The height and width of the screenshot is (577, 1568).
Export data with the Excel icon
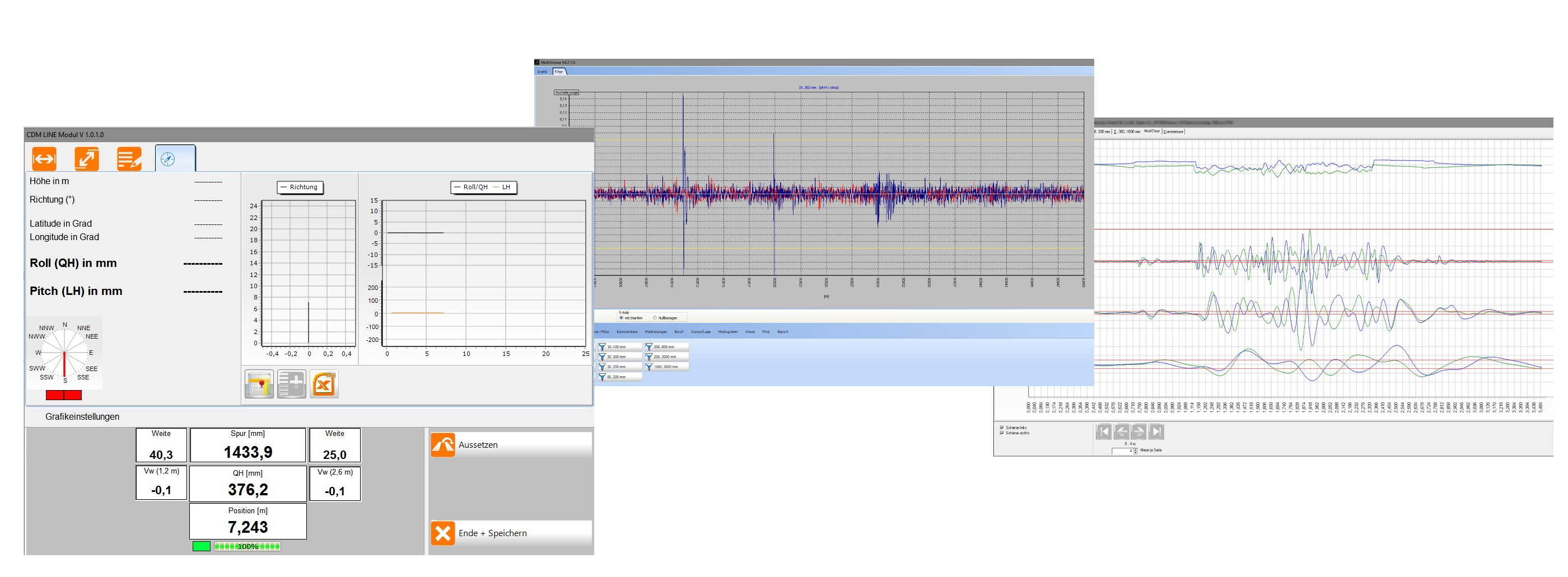tap(324, 385)
